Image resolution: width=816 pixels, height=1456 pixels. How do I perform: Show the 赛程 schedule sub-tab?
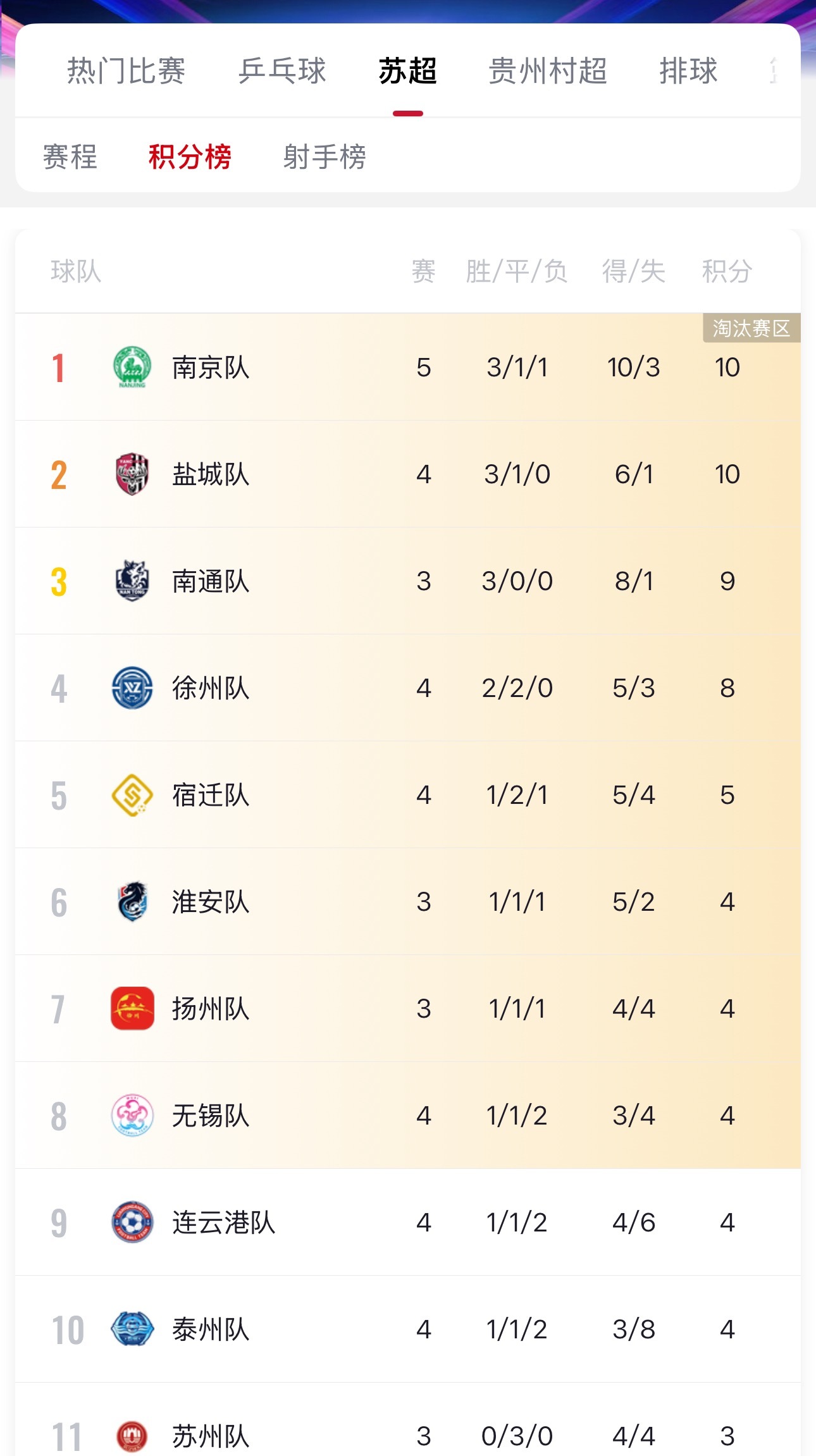click(x=70, y=157)
